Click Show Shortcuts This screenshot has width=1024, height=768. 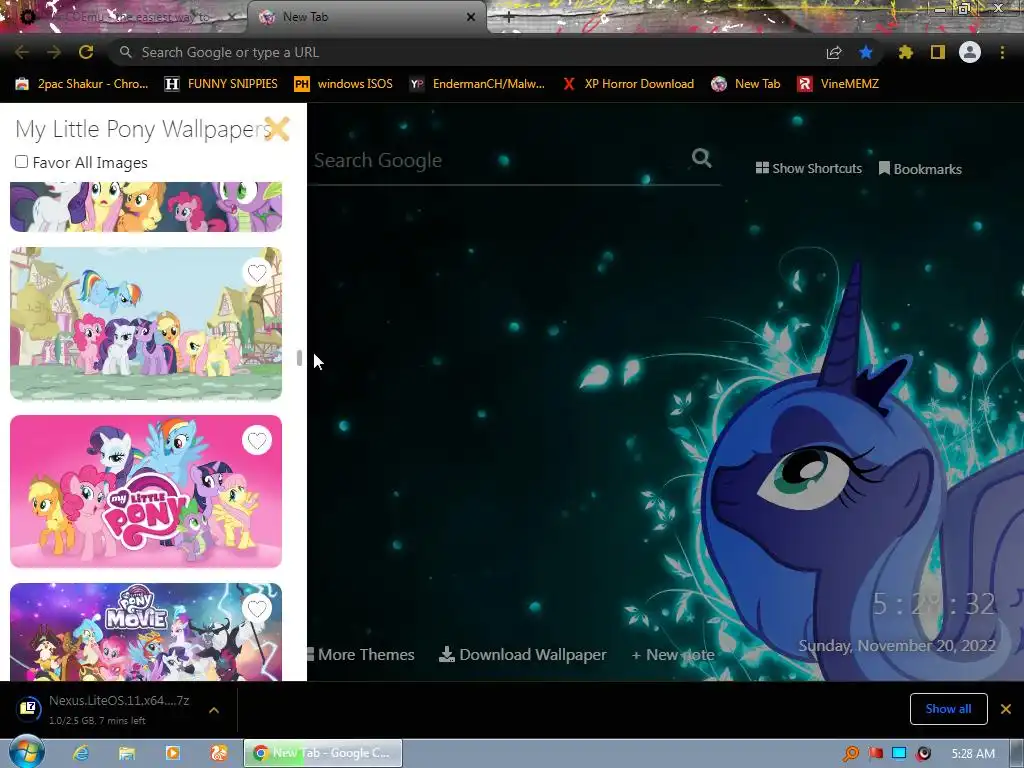click(x=808, y=168)
